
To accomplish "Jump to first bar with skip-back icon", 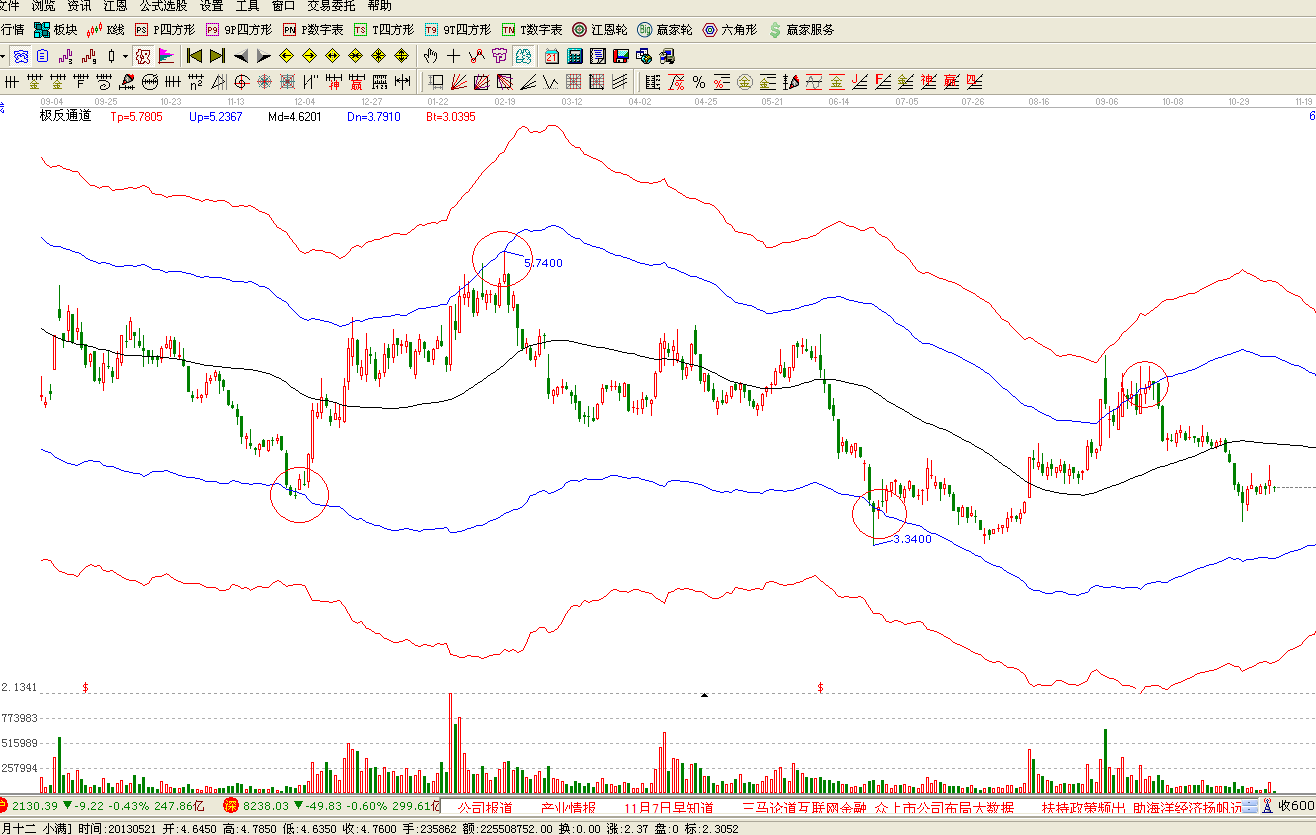I will click(194, 56).
